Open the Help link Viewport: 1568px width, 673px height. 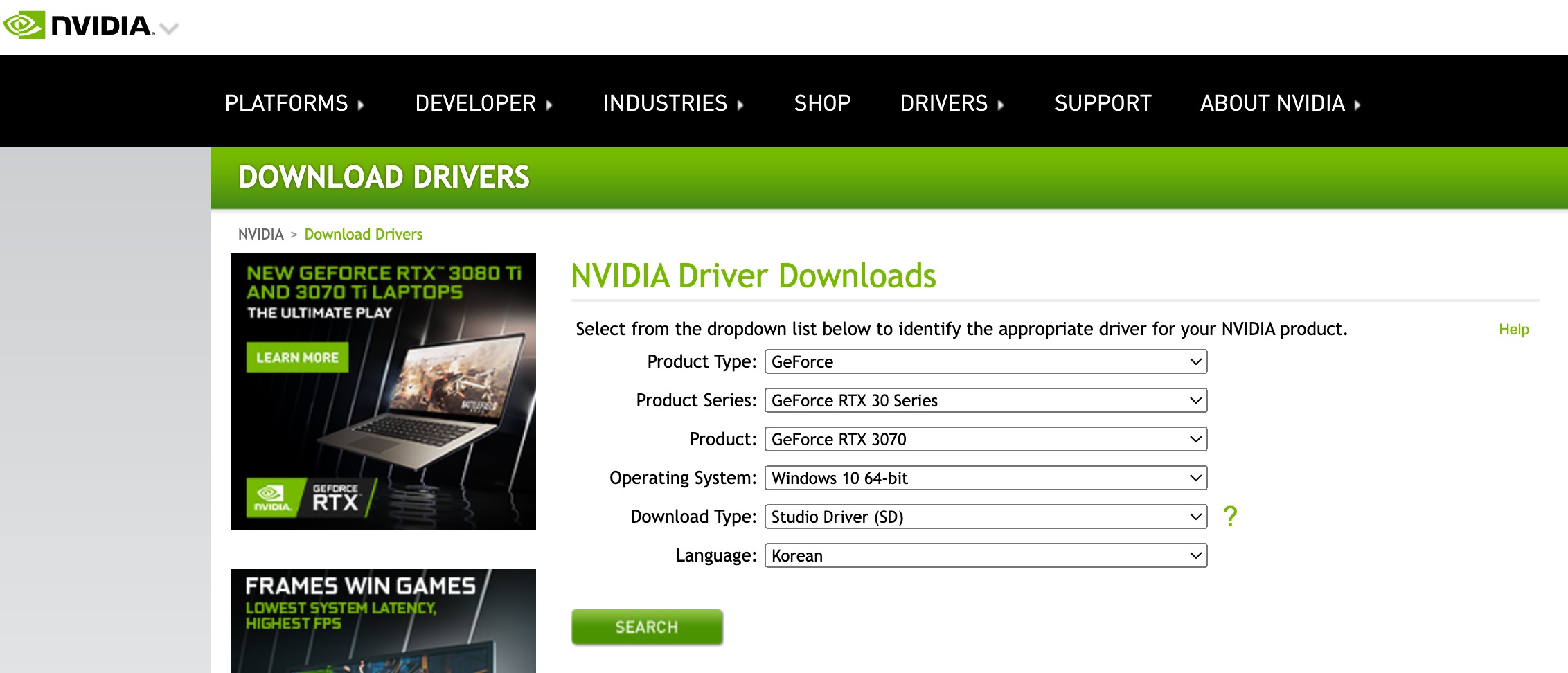click(1513, 330)
